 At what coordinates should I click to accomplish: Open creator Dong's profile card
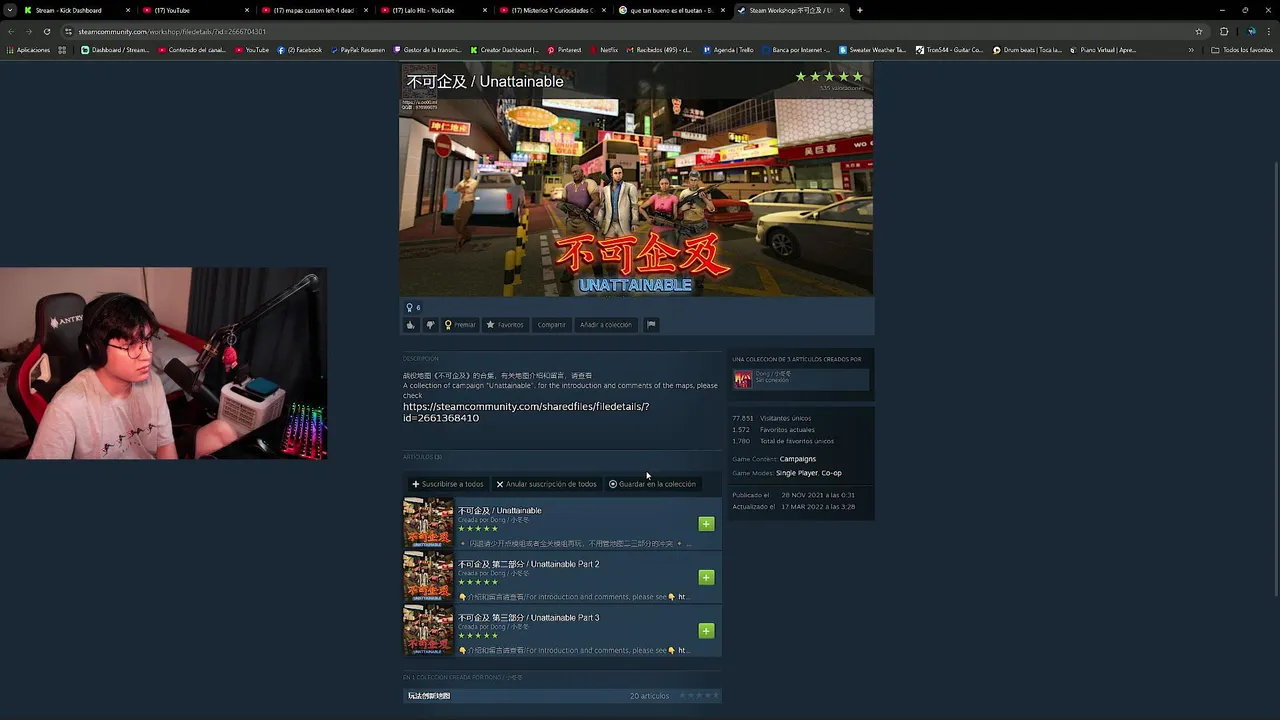pyautogui.click(x=800, y=378)
